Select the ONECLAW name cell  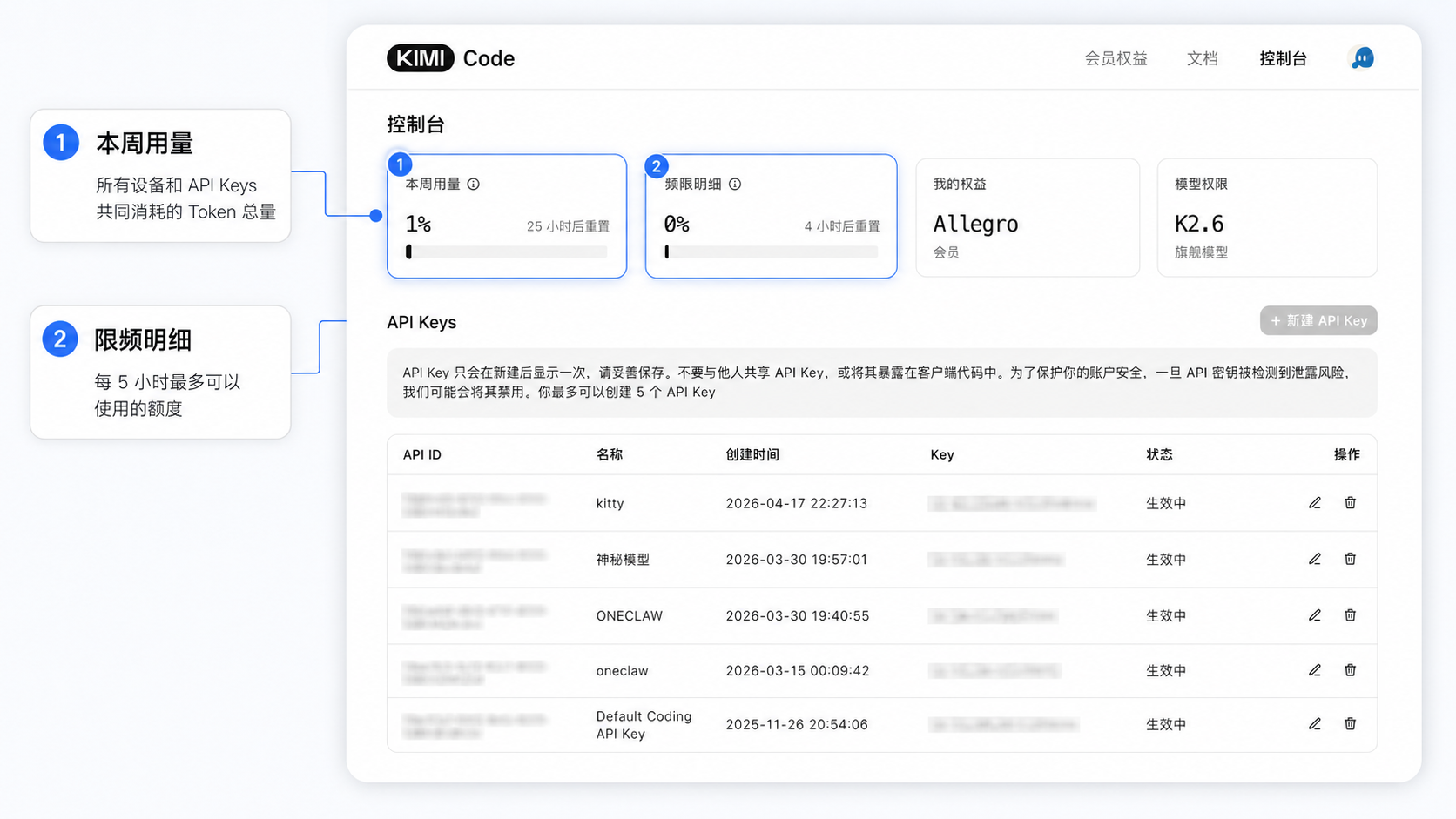pyautogui.click(x=630, y=615)
